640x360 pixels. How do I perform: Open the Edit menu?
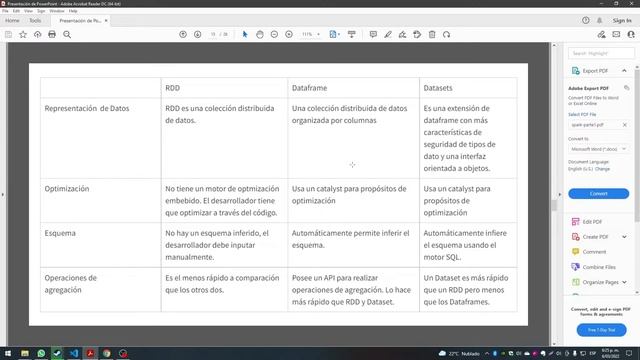(16, 11)
